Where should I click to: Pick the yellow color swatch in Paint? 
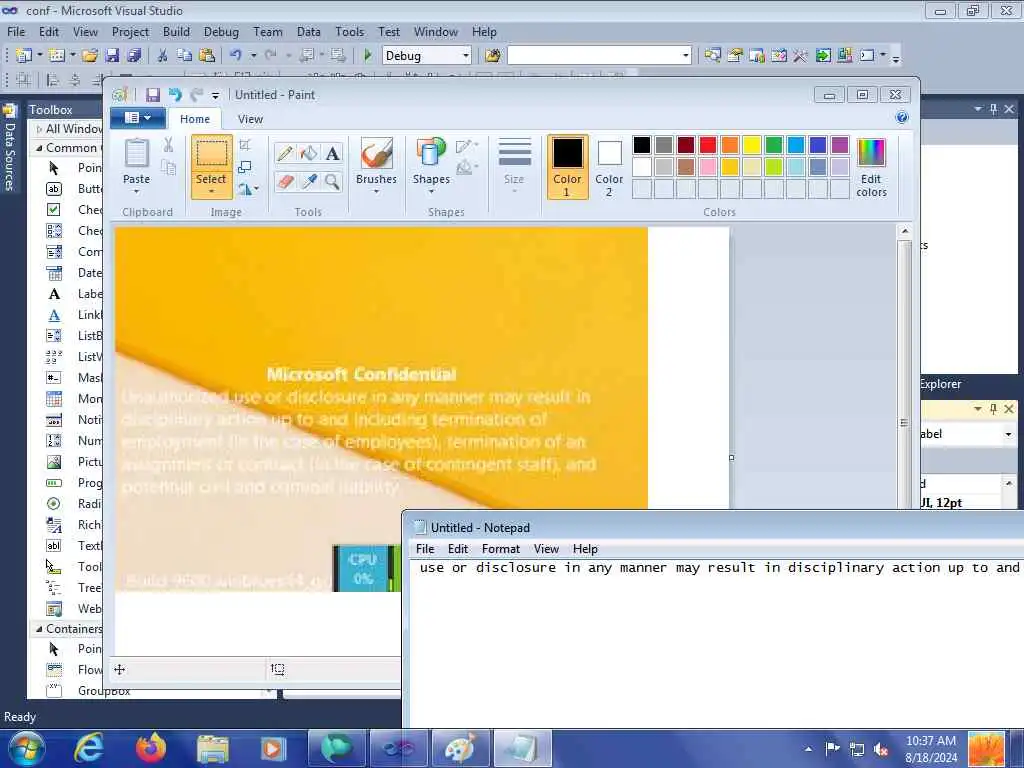tap(752, 145)
